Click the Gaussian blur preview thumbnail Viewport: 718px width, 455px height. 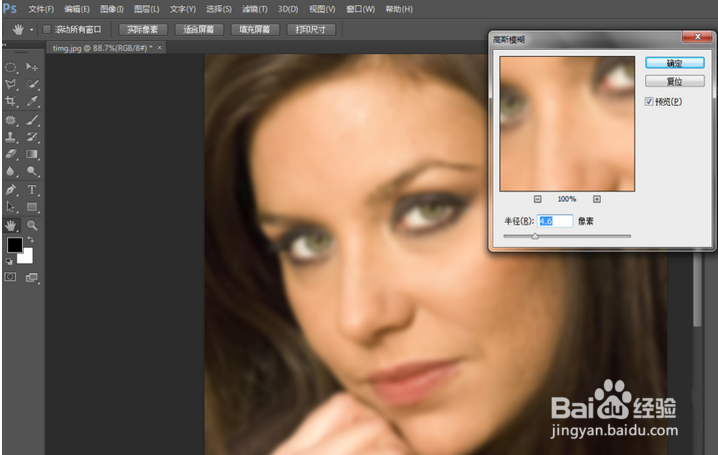click(567, 124)
